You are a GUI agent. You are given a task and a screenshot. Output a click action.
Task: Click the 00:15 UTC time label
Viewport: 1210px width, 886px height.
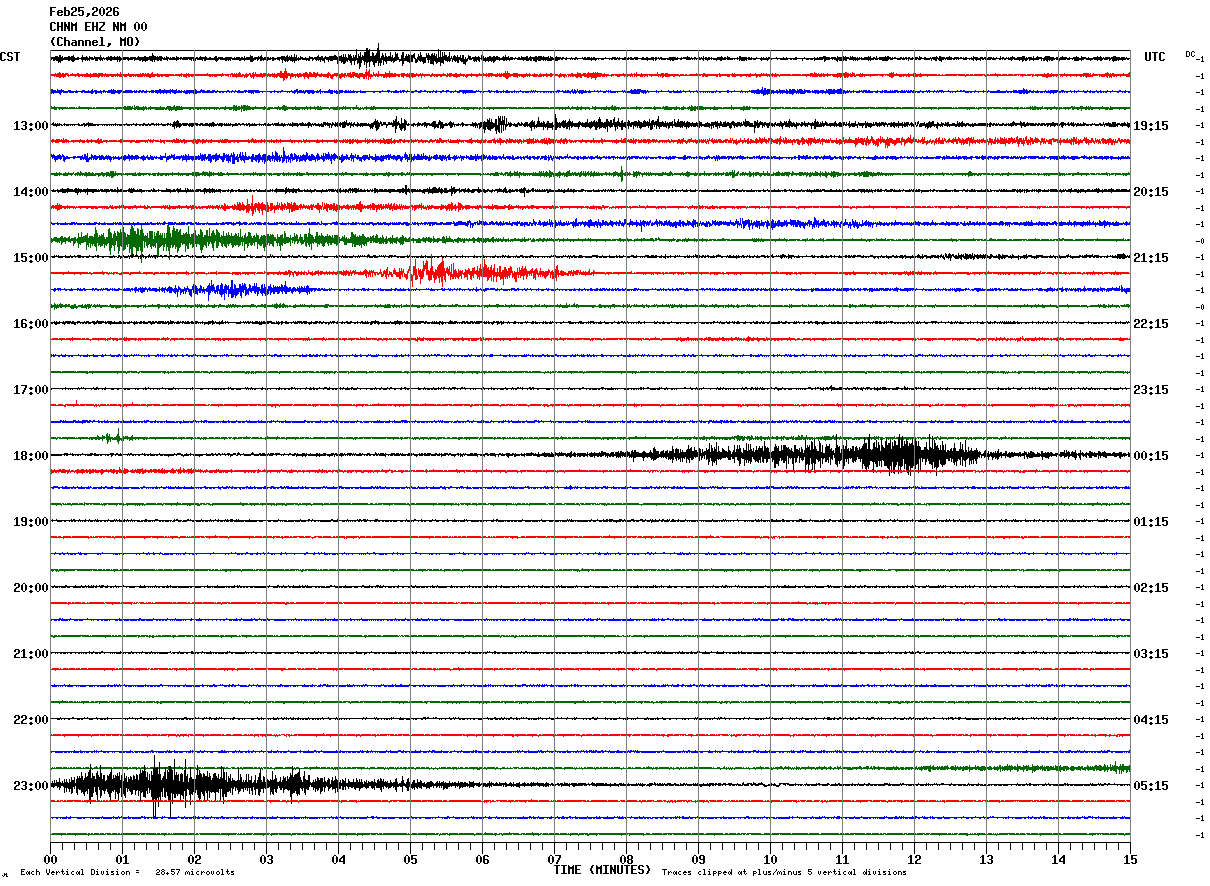pyautogui.click(x=1151, y=456)
